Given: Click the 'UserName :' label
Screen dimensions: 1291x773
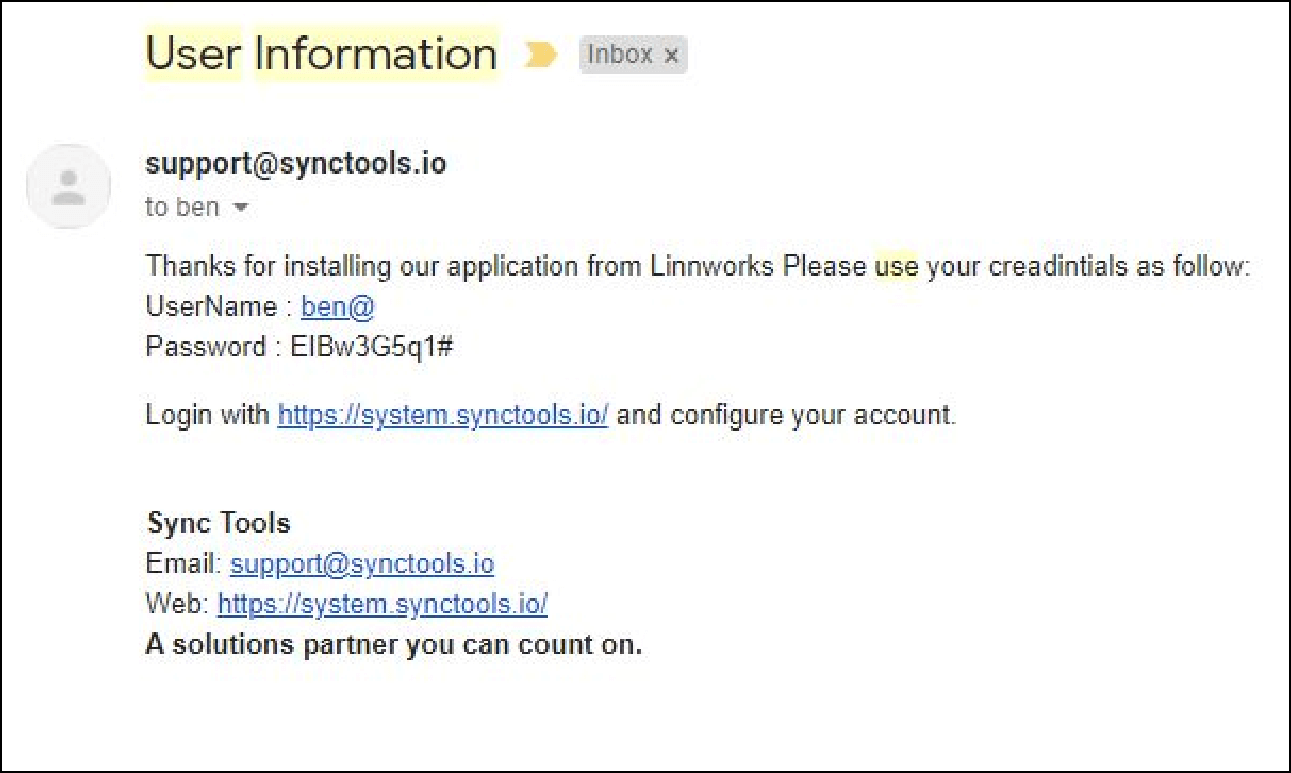Looking at the screenshot, I should [x=219, y=307].
